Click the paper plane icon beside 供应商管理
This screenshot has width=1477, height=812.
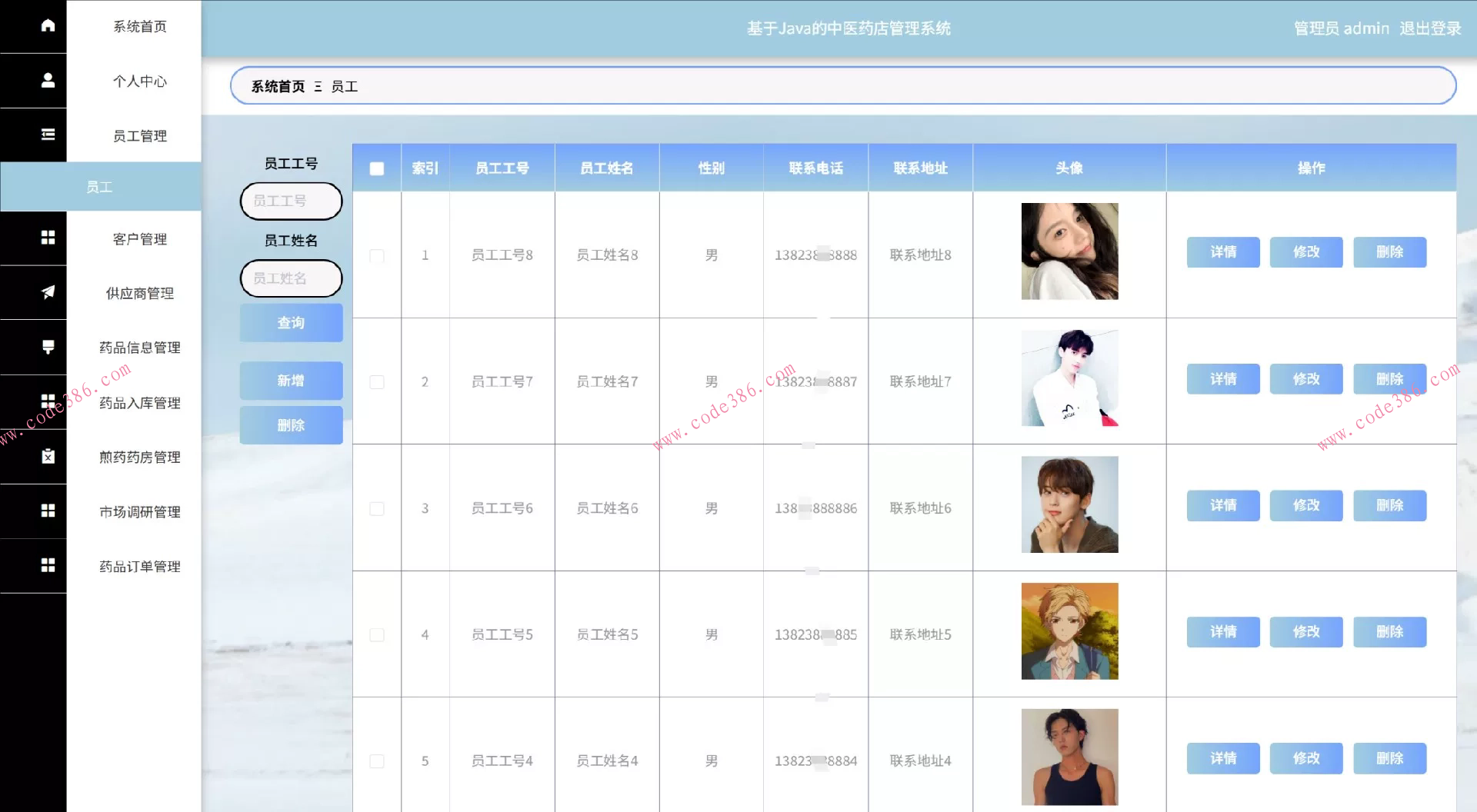click(48, 292)
